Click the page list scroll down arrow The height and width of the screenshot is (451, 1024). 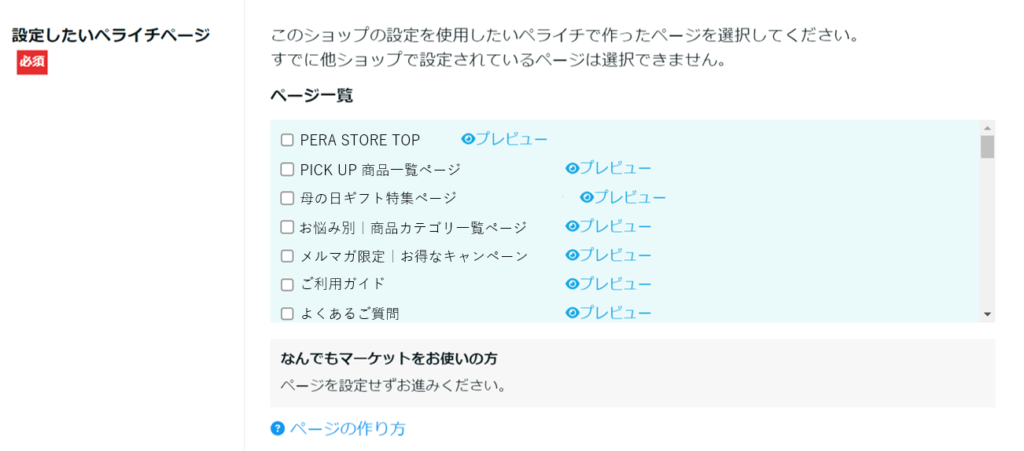pyautogui.click(x=987, y=314)
